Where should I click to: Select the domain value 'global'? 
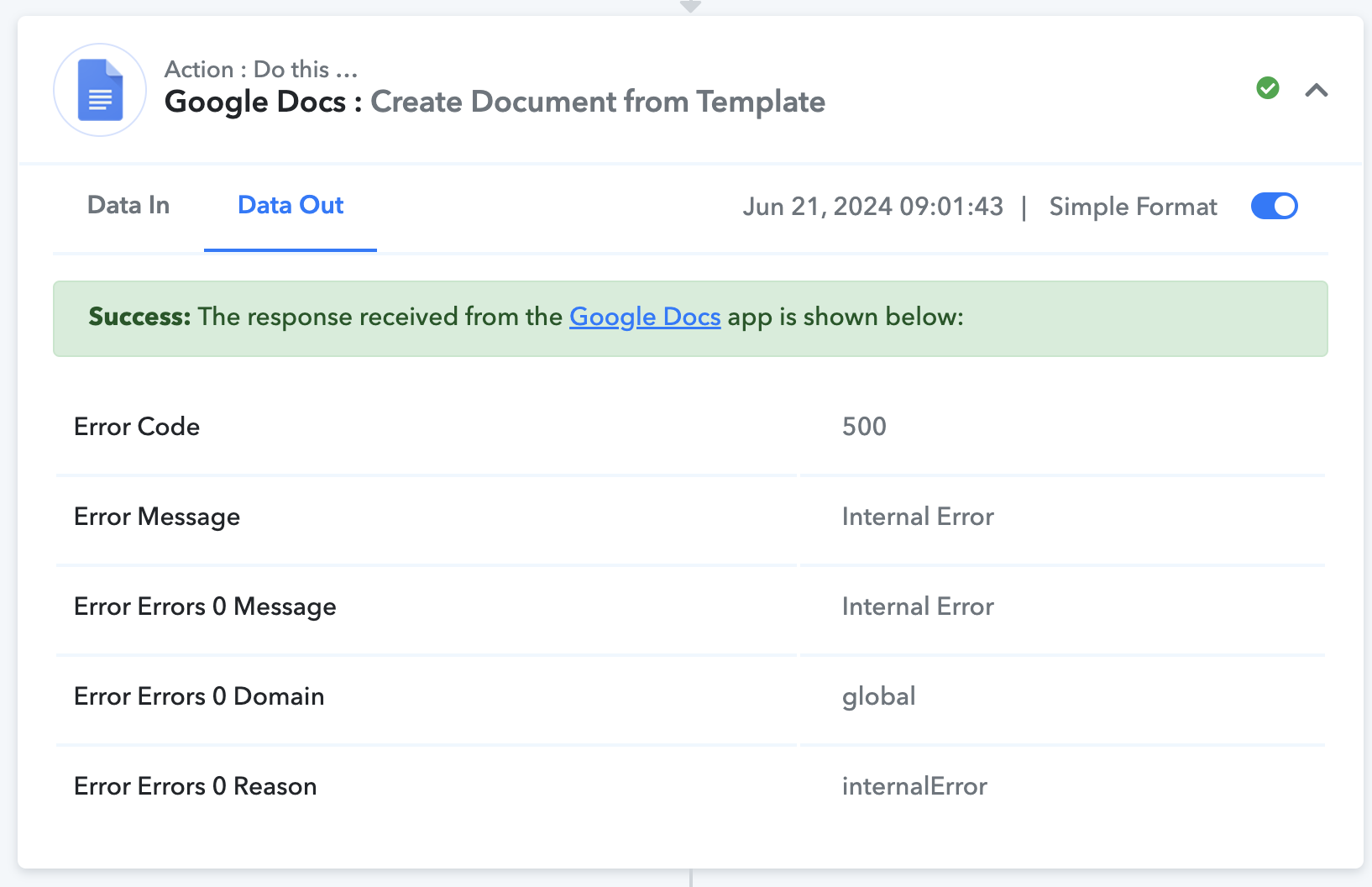[x=879, y=696]
